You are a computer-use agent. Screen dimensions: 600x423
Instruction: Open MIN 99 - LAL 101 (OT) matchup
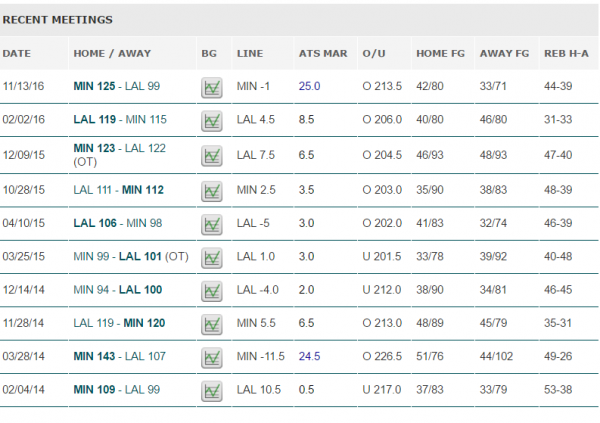(x=131, y=256)
